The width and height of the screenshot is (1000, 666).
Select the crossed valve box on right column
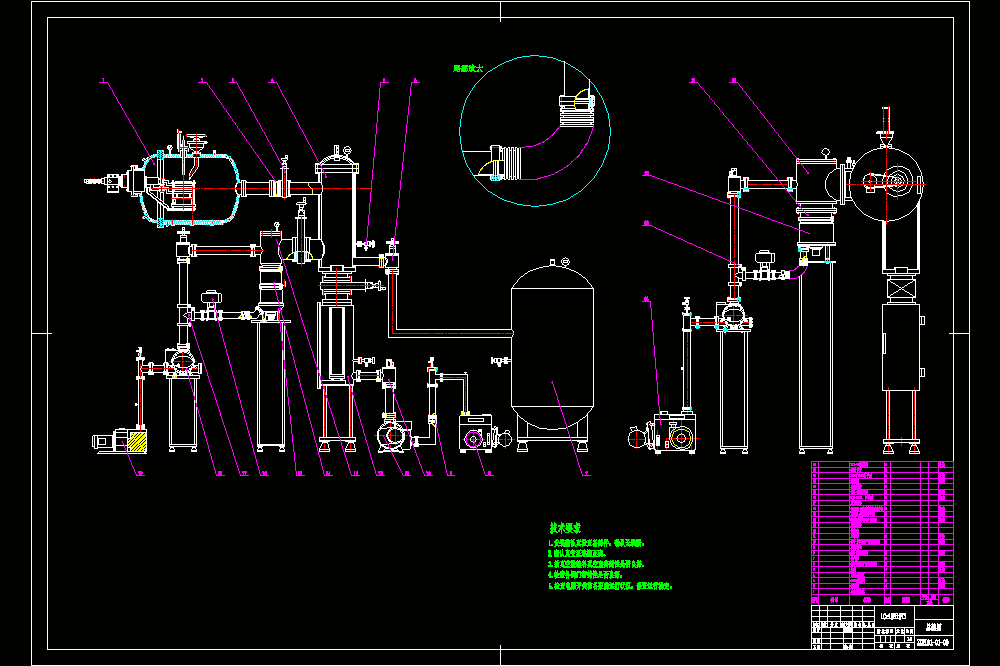pos(901,289)
